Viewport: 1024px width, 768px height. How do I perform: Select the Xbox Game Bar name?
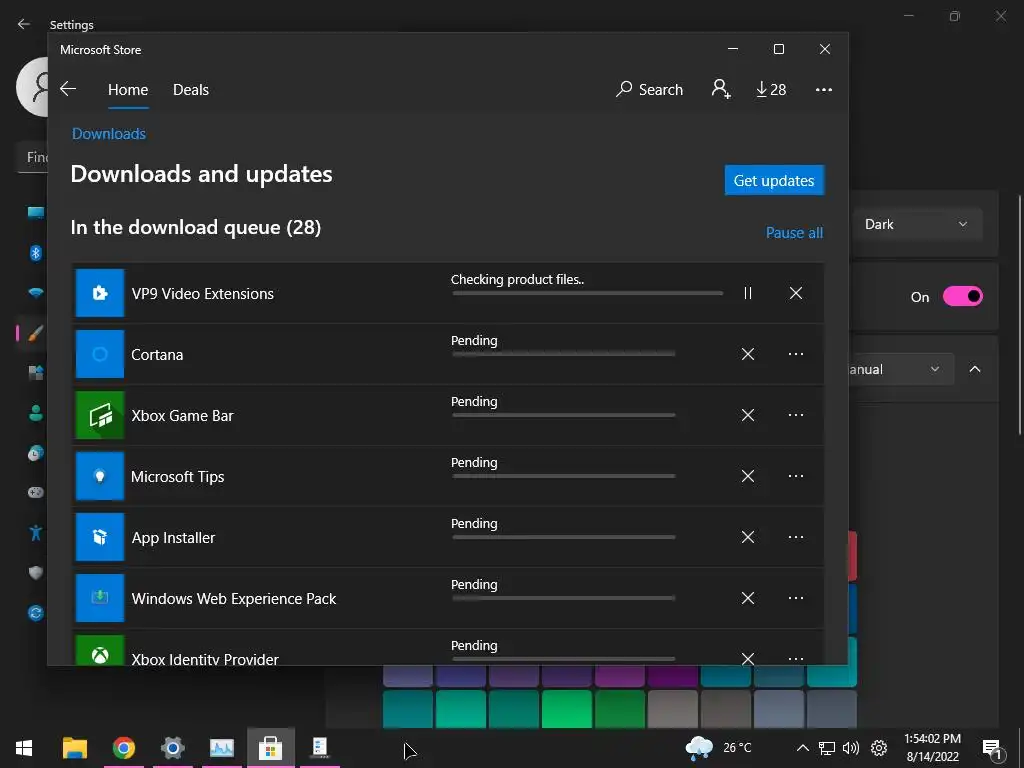[x=182, y=416]
